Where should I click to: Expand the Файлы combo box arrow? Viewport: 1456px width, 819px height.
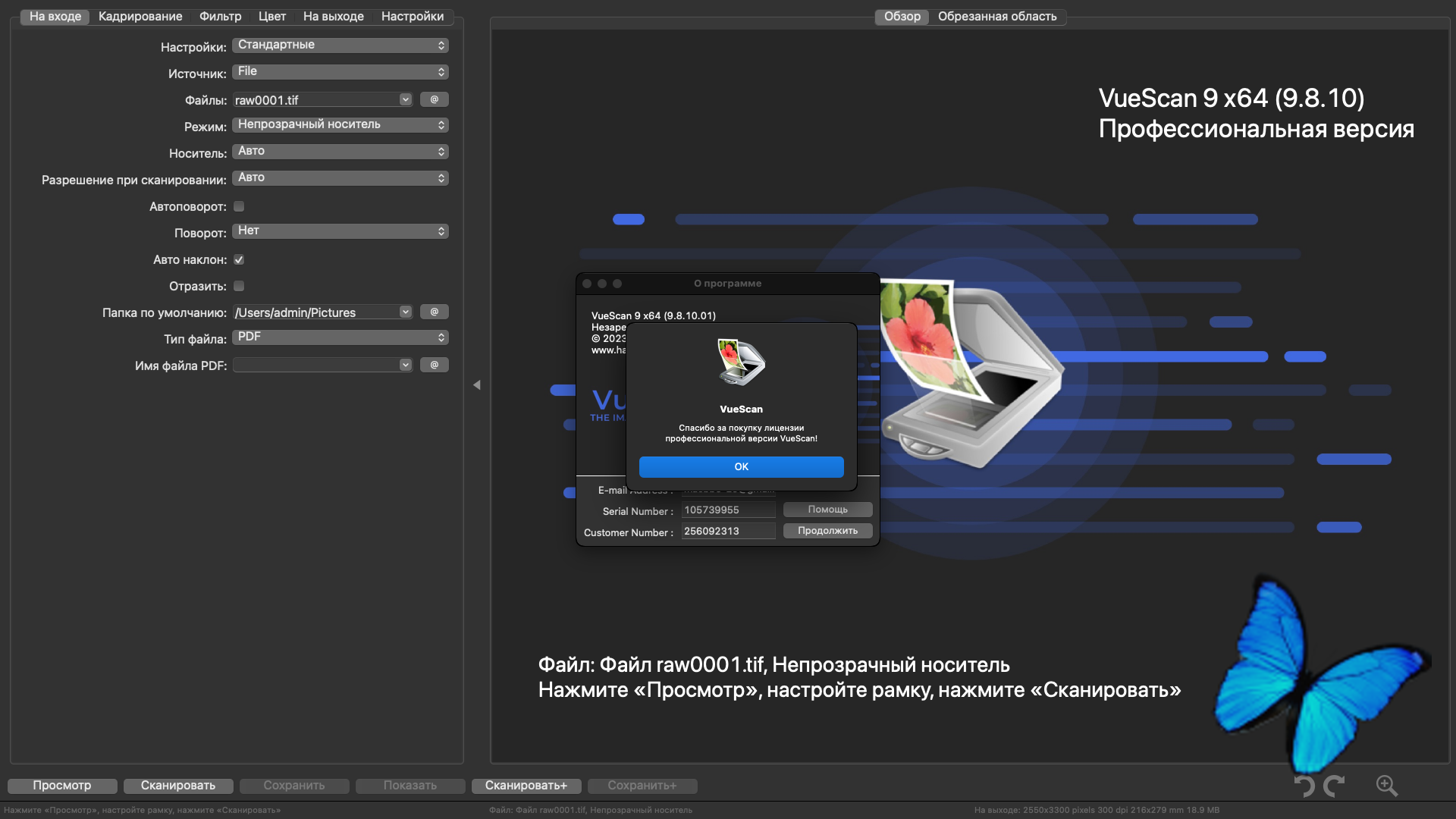pos(406,99)
